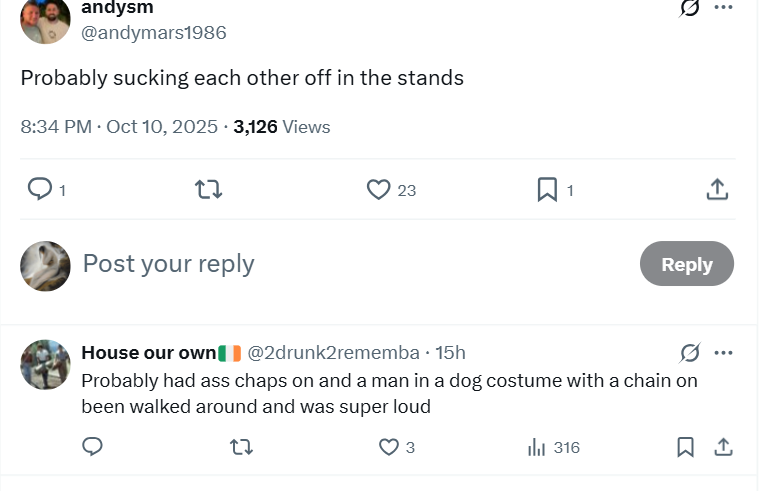Like House our own's comment
Image resolution: width=764 pixels, height=491 pixels.
[x=389, y=447]
